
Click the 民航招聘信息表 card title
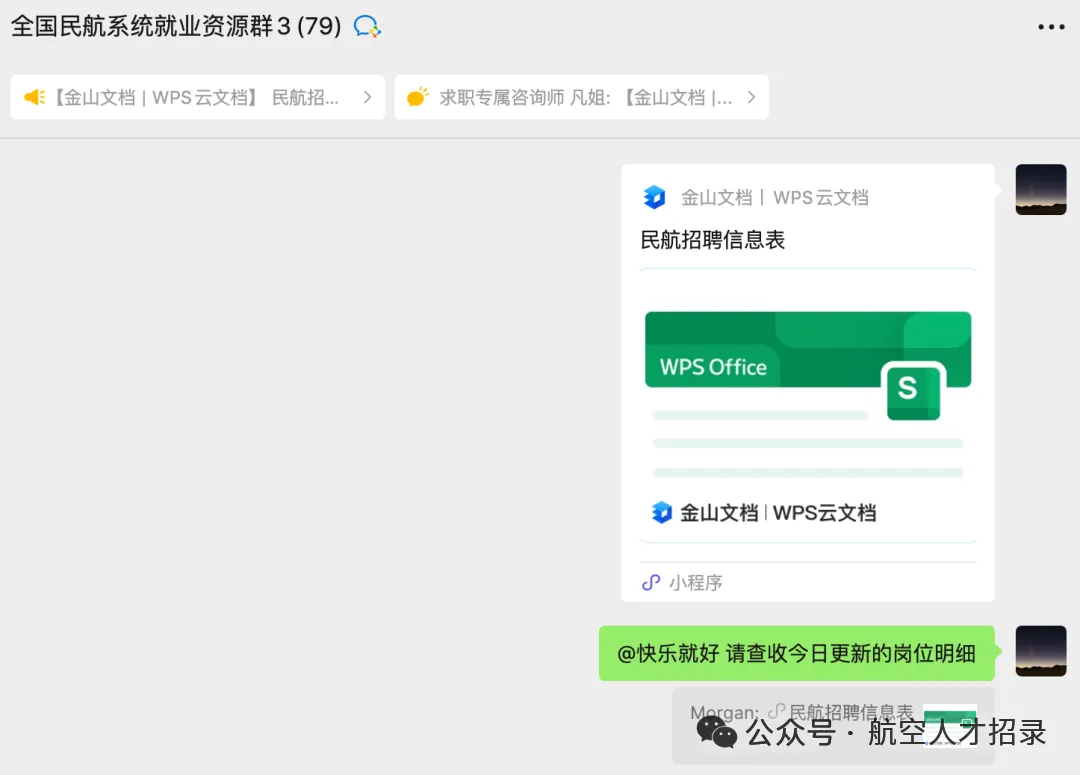[x=713, y=240]
